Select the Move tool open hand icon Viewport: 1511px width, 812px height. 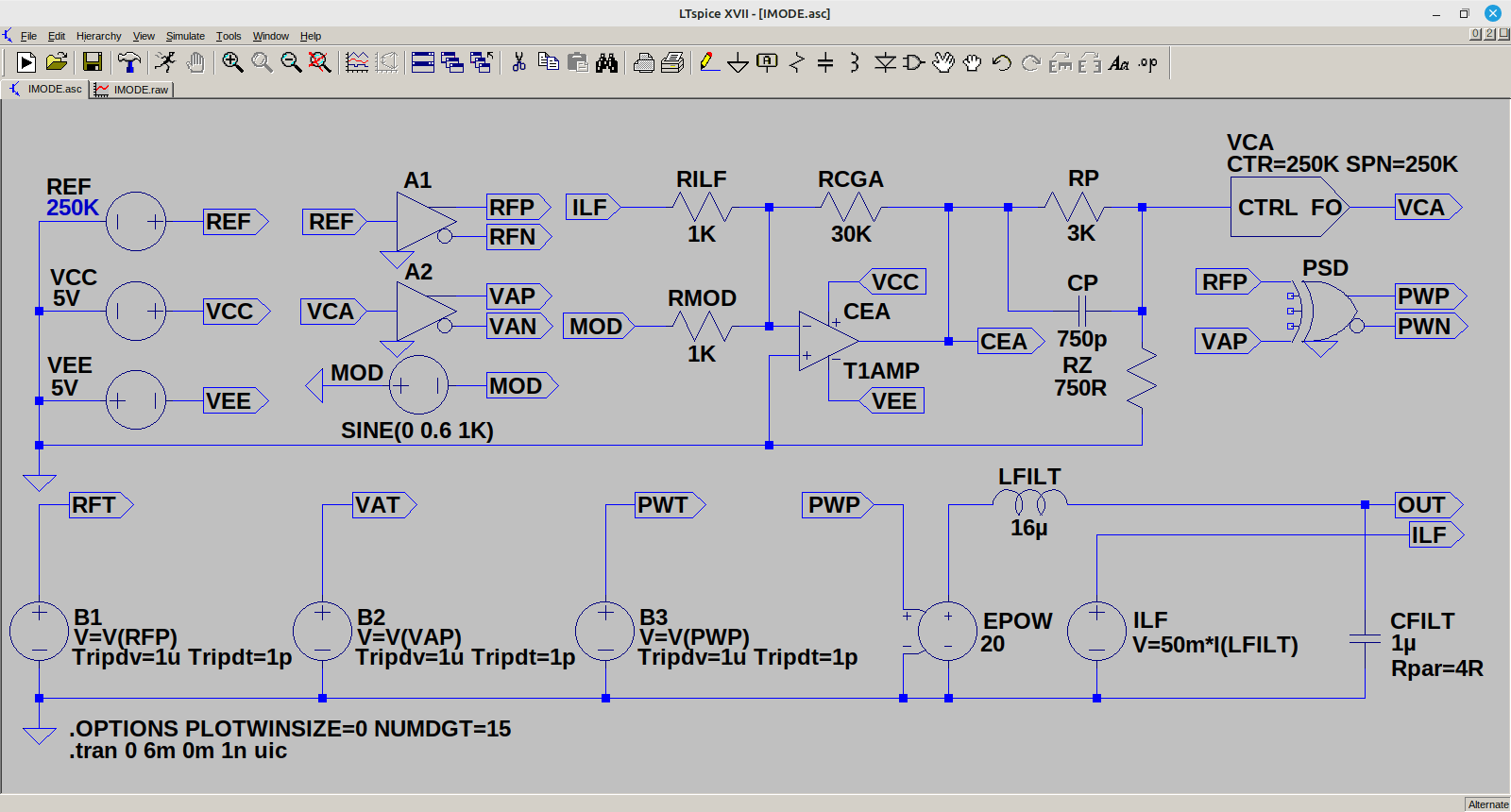click(943, 62)
